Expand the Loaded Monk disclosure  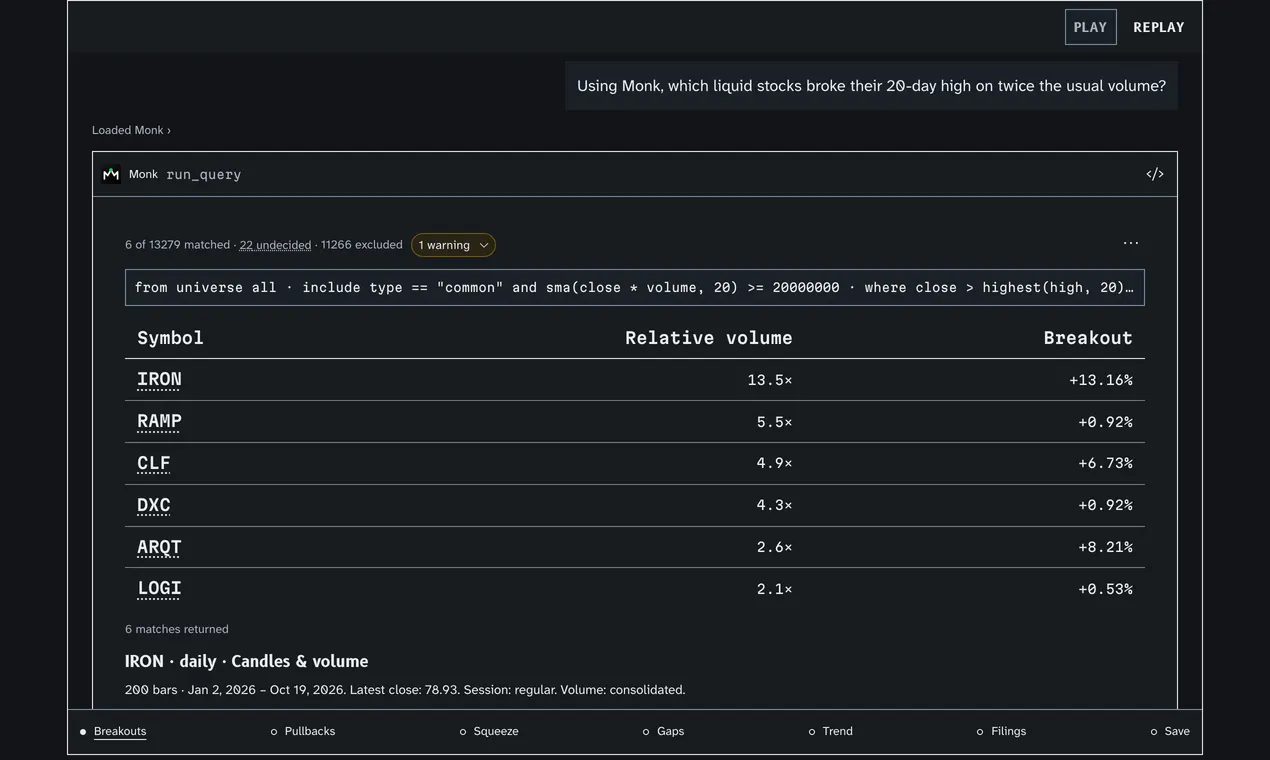131,130
